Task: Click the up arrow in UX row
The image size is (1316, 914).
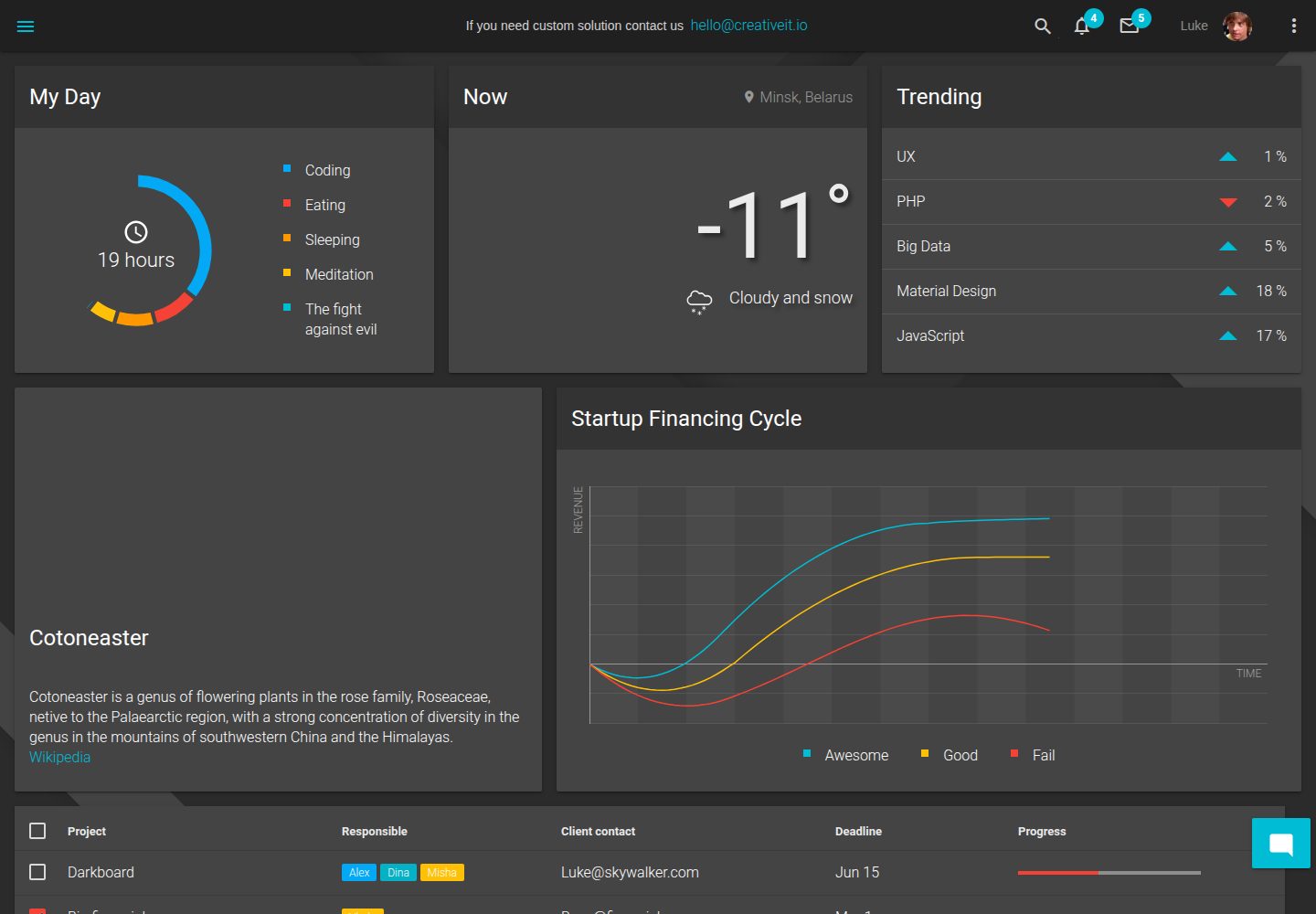Action: (1228, 157)
